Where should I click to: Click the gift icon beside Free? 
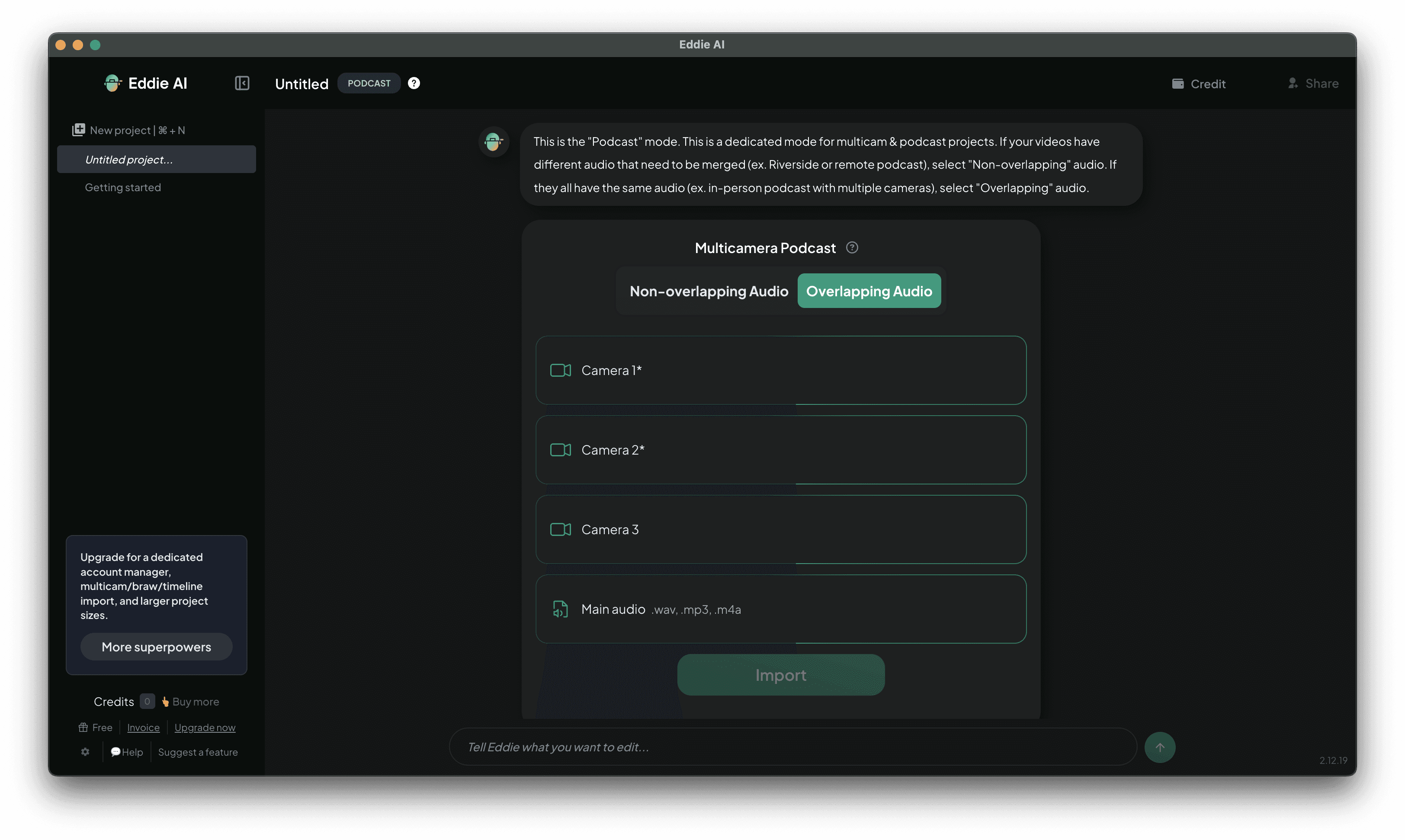tap(83, 728)
